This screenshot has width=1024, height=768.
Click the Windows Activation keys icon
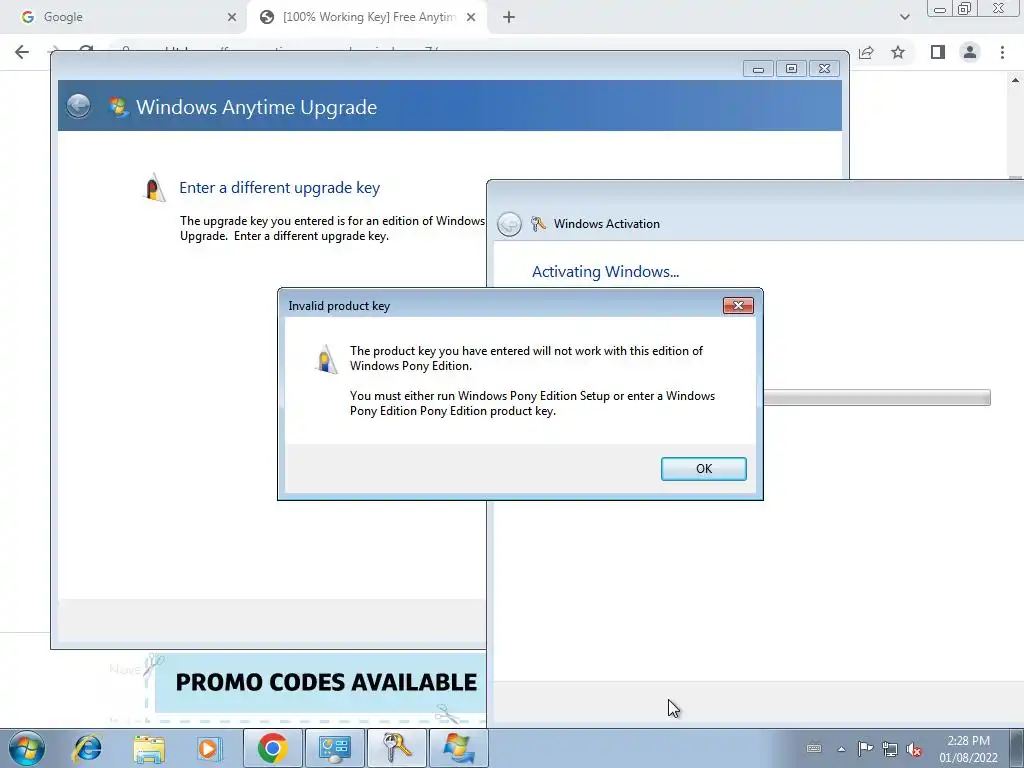click(x=538, y=223)
